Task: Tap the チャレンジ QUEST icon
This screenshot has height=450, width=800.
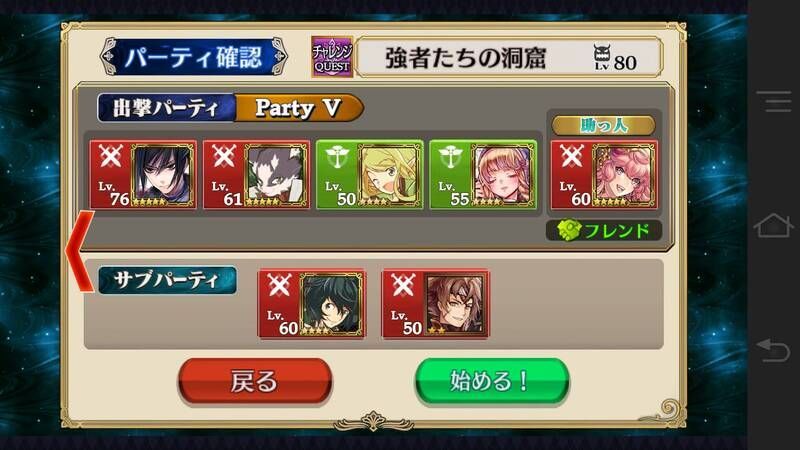Action: click(x=332, y=57)
